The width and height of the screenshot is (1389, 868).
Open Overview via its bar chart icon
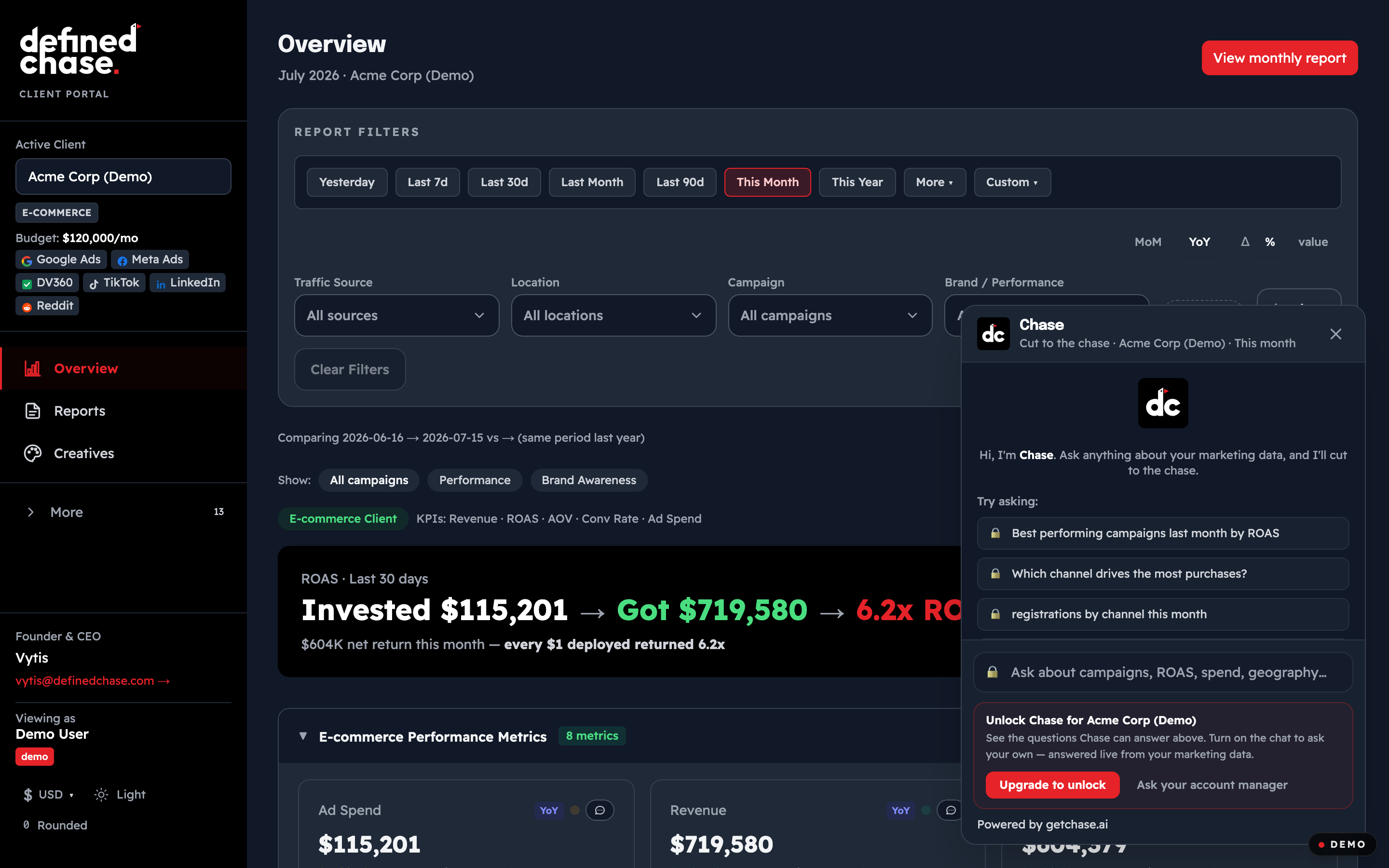(x=33, y=368)
